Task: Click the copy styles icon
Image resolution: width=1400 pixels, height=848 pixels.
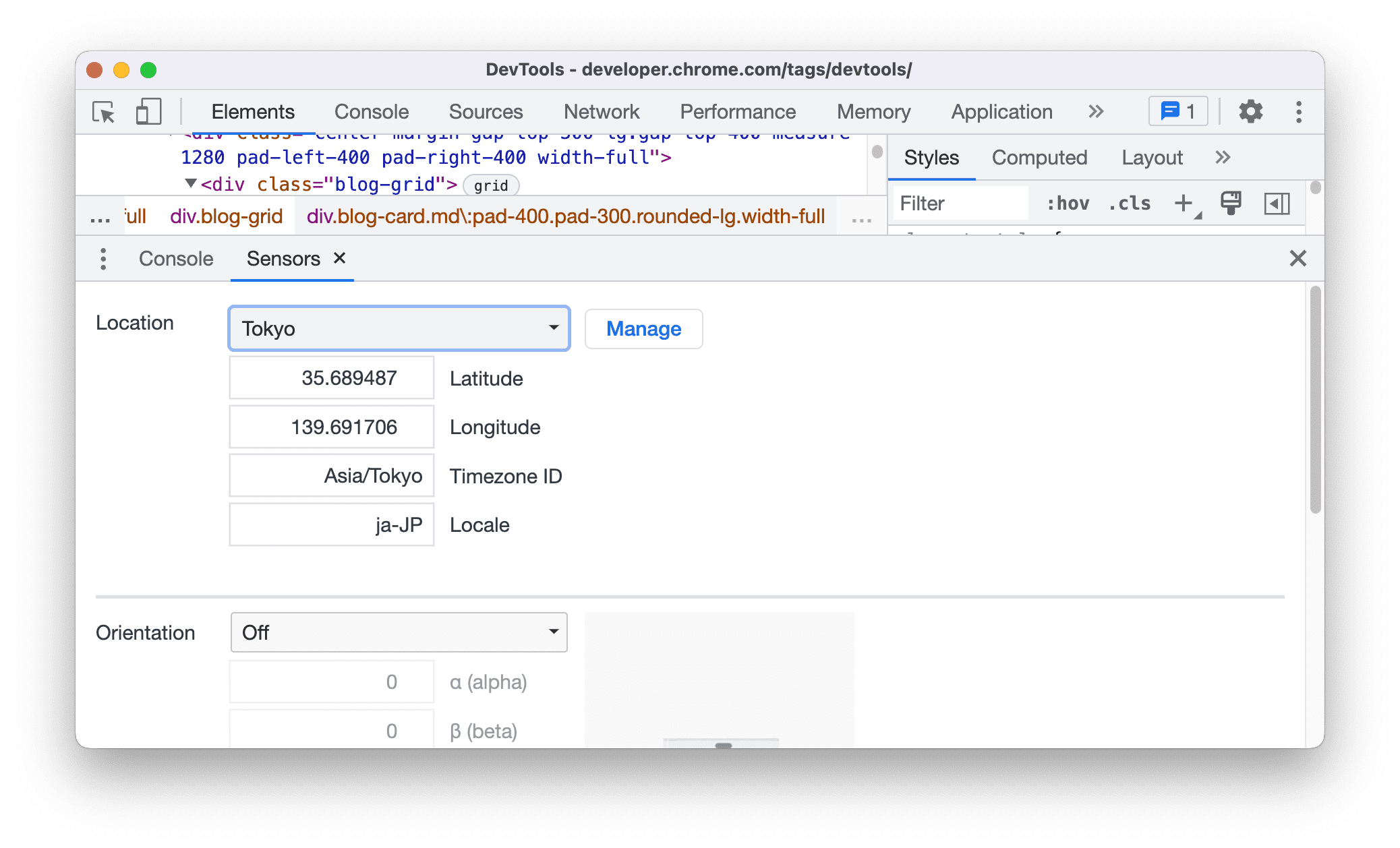Action: tap(1232, 204)
